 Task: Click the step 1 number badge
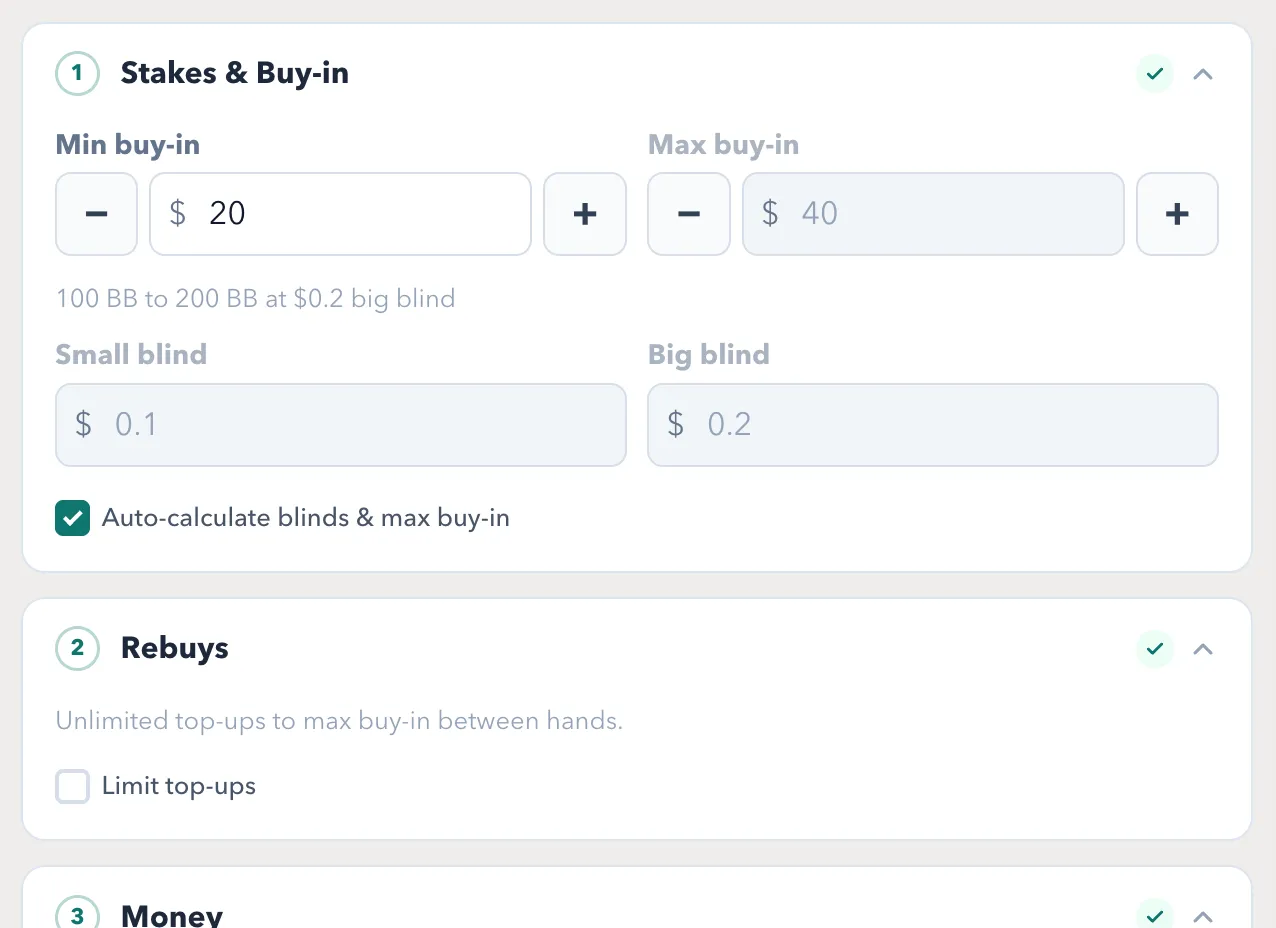(77, 74)
